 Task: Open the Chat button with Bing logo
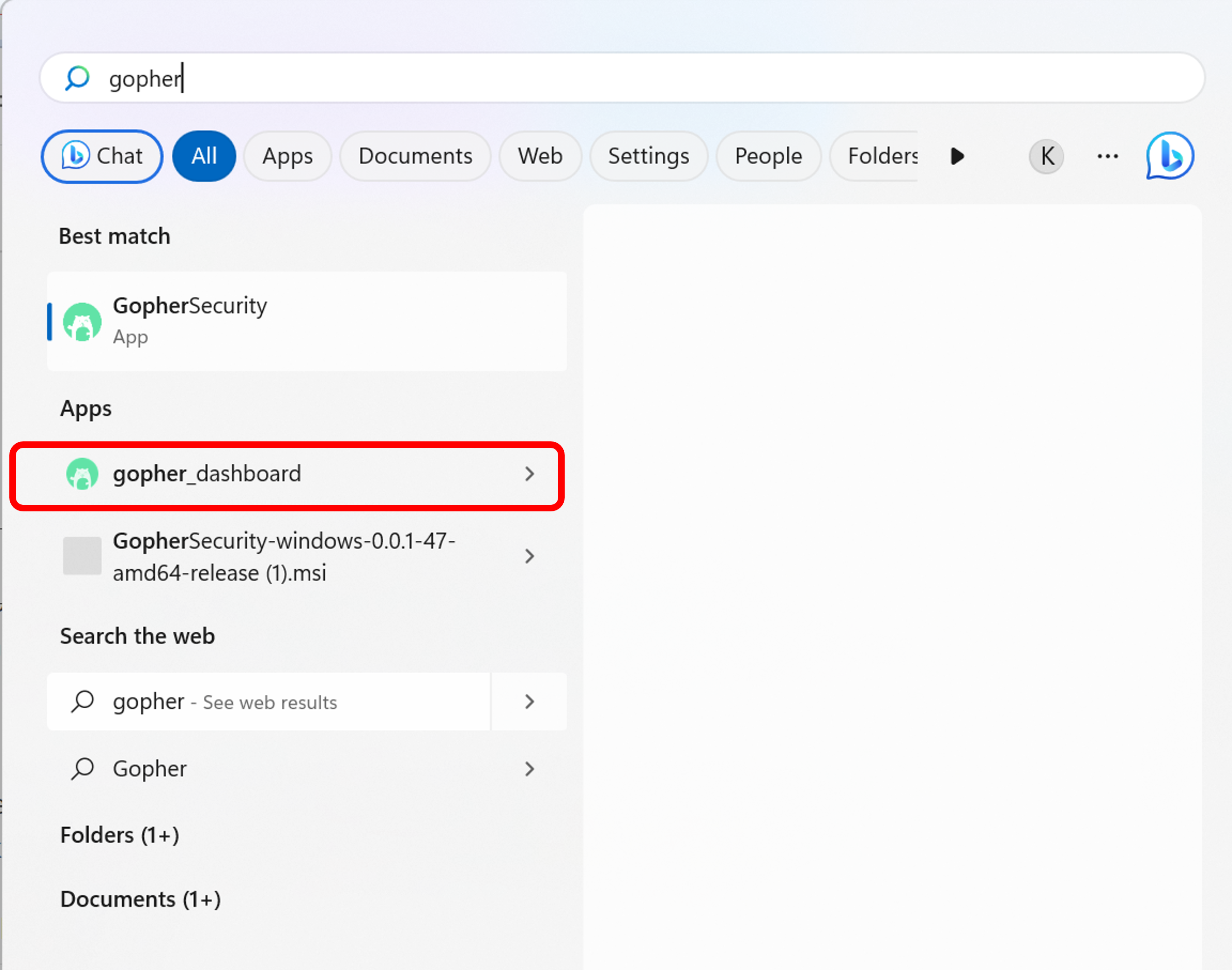pyautogui.click(x=102, y=156)
